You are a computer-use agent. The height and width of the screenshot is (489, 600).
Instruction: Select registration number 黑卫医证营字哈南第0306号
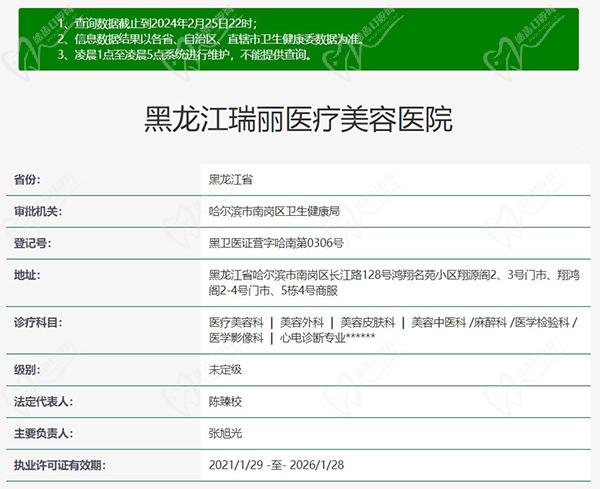point(276,243)
